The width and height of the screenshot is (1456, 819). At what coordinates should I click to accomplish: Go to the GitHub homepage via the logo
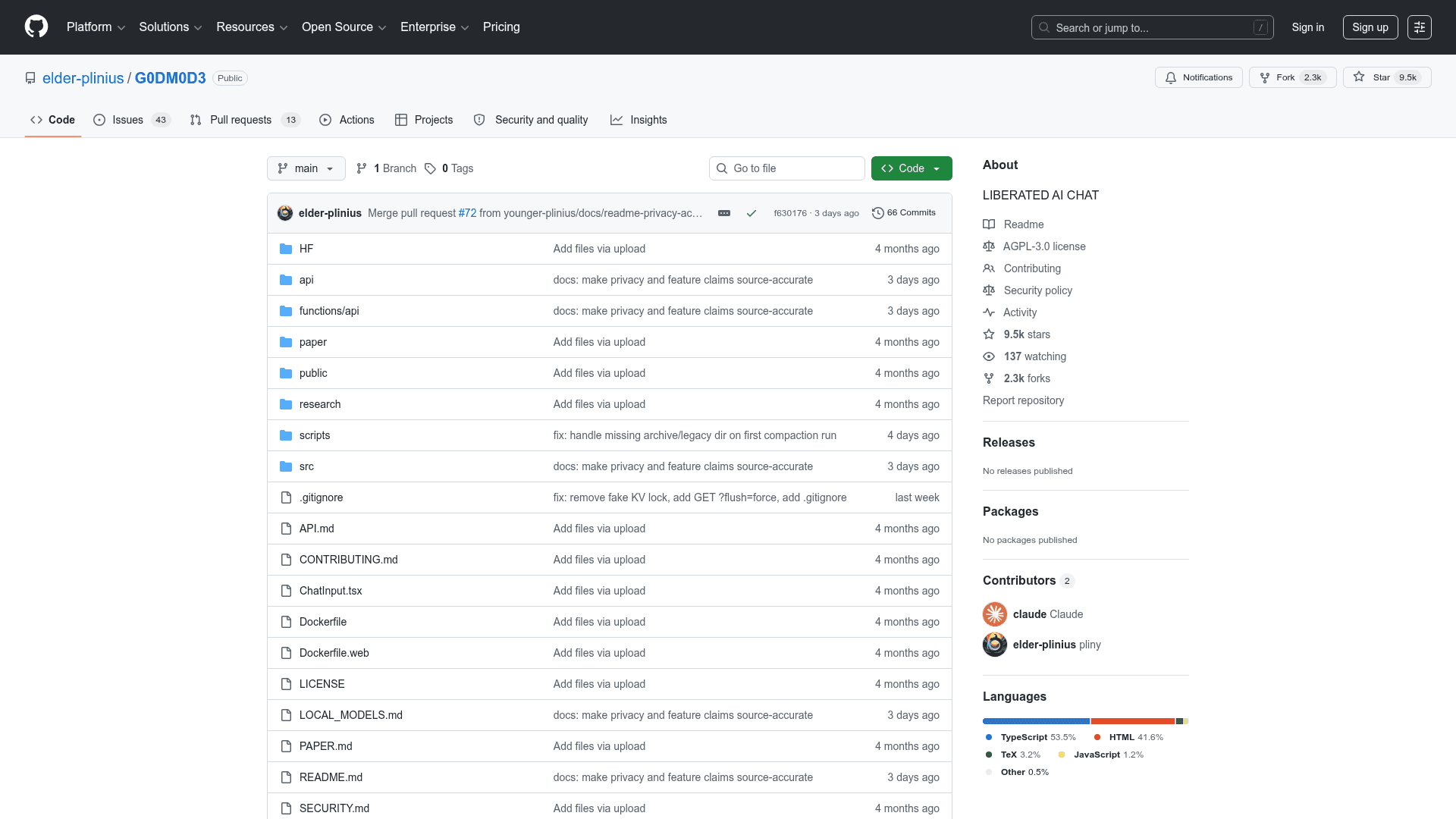36,27
